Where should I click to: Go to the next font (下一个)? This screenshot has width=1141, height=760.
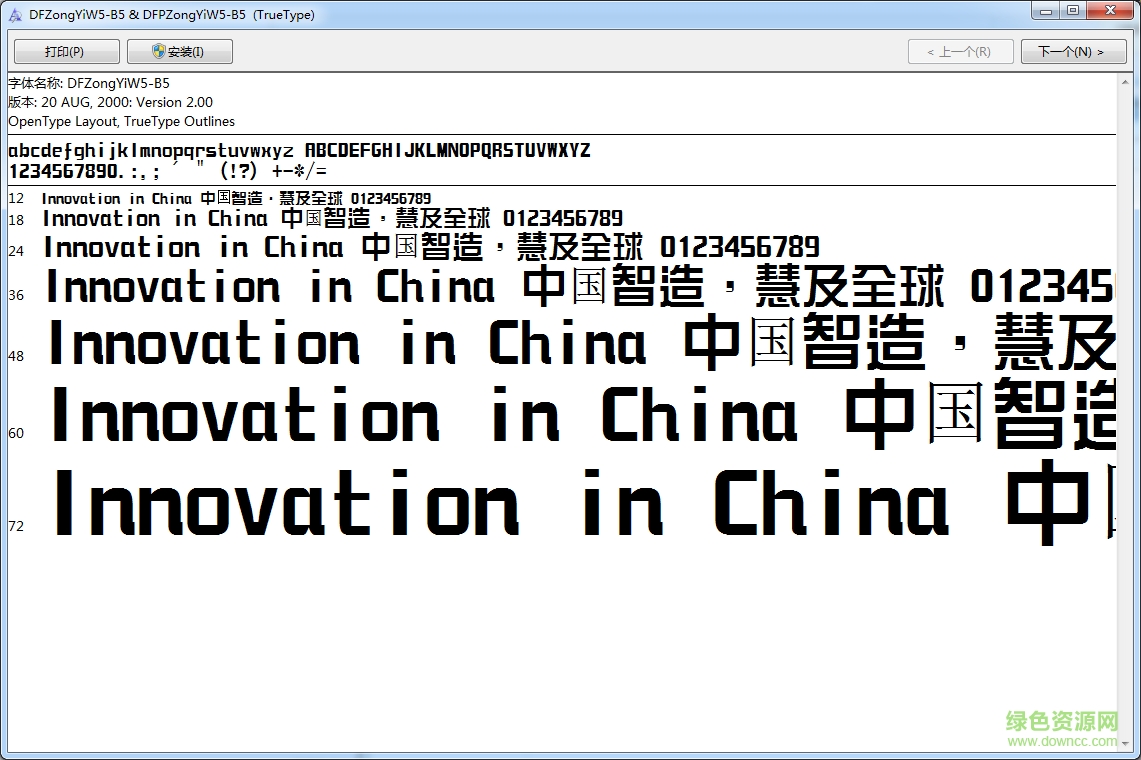[1073, 52]
